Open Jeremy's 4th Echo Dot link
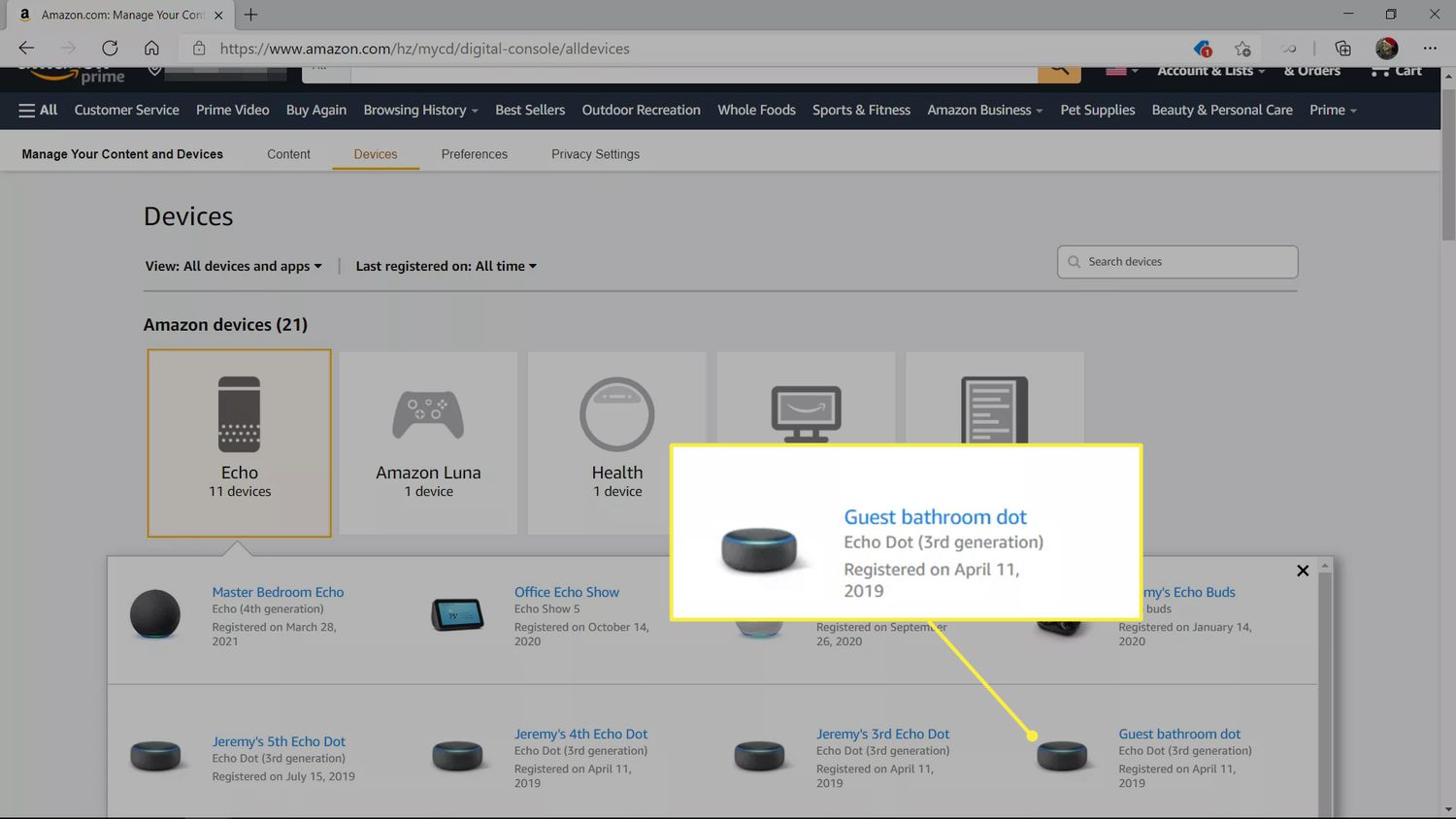1456x819 pixels. click(x=580, y=735)
